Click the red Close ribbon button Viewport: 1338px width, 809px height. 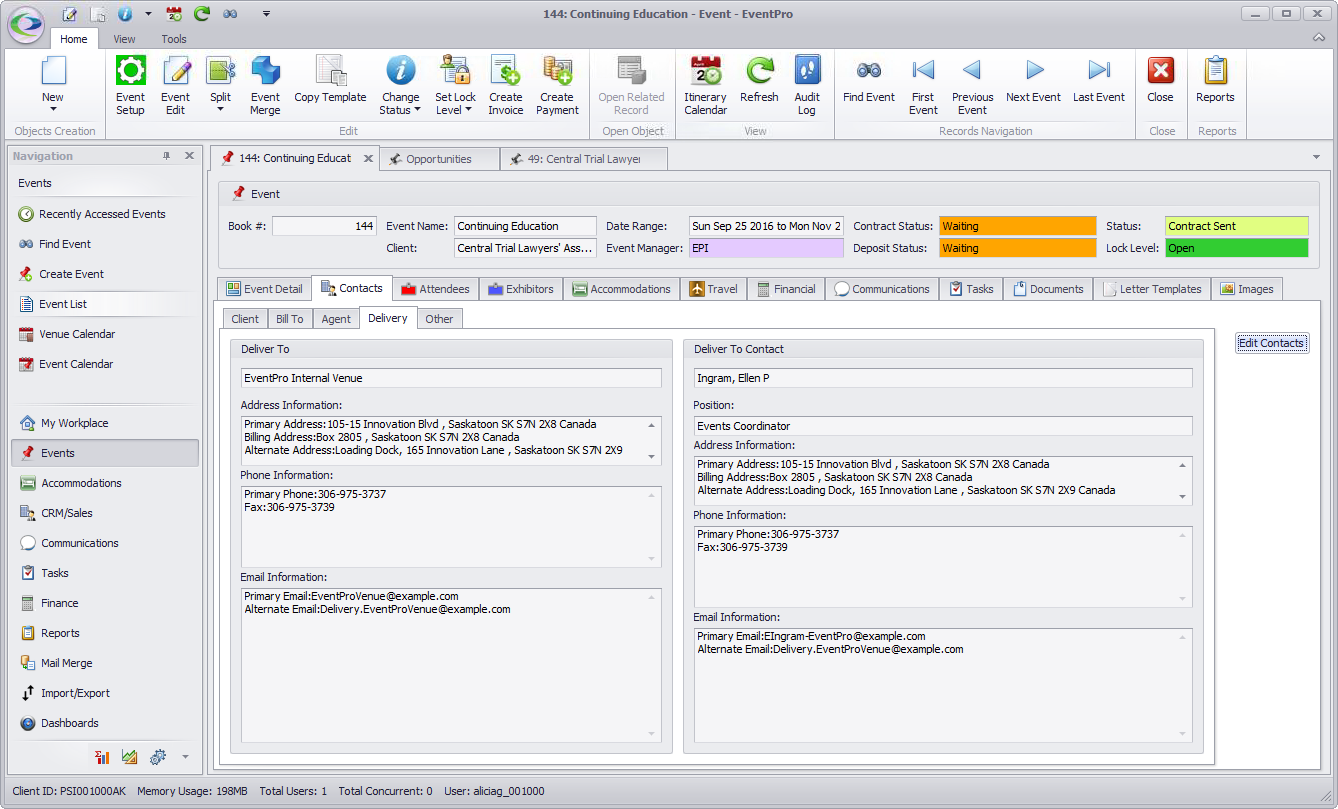1160,80
